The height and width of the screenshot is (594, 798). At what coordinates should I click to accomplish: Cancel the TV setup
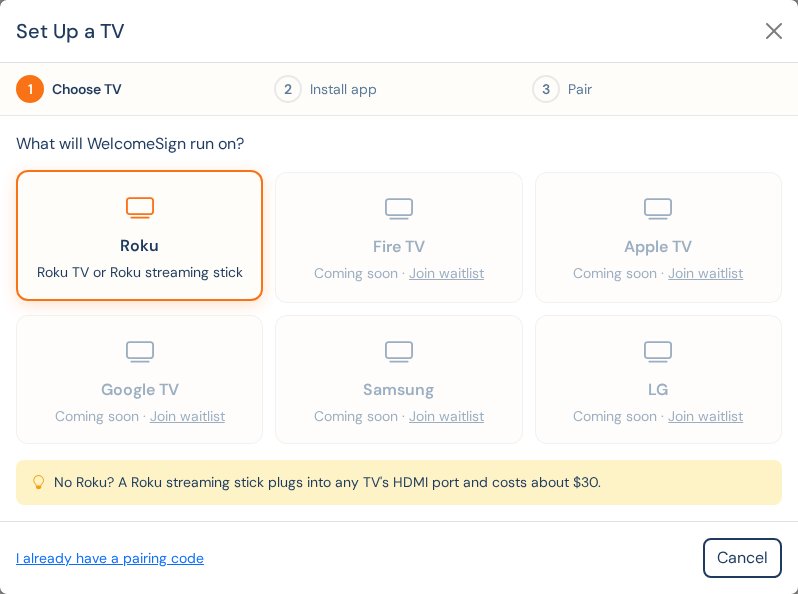pos(742,558)
